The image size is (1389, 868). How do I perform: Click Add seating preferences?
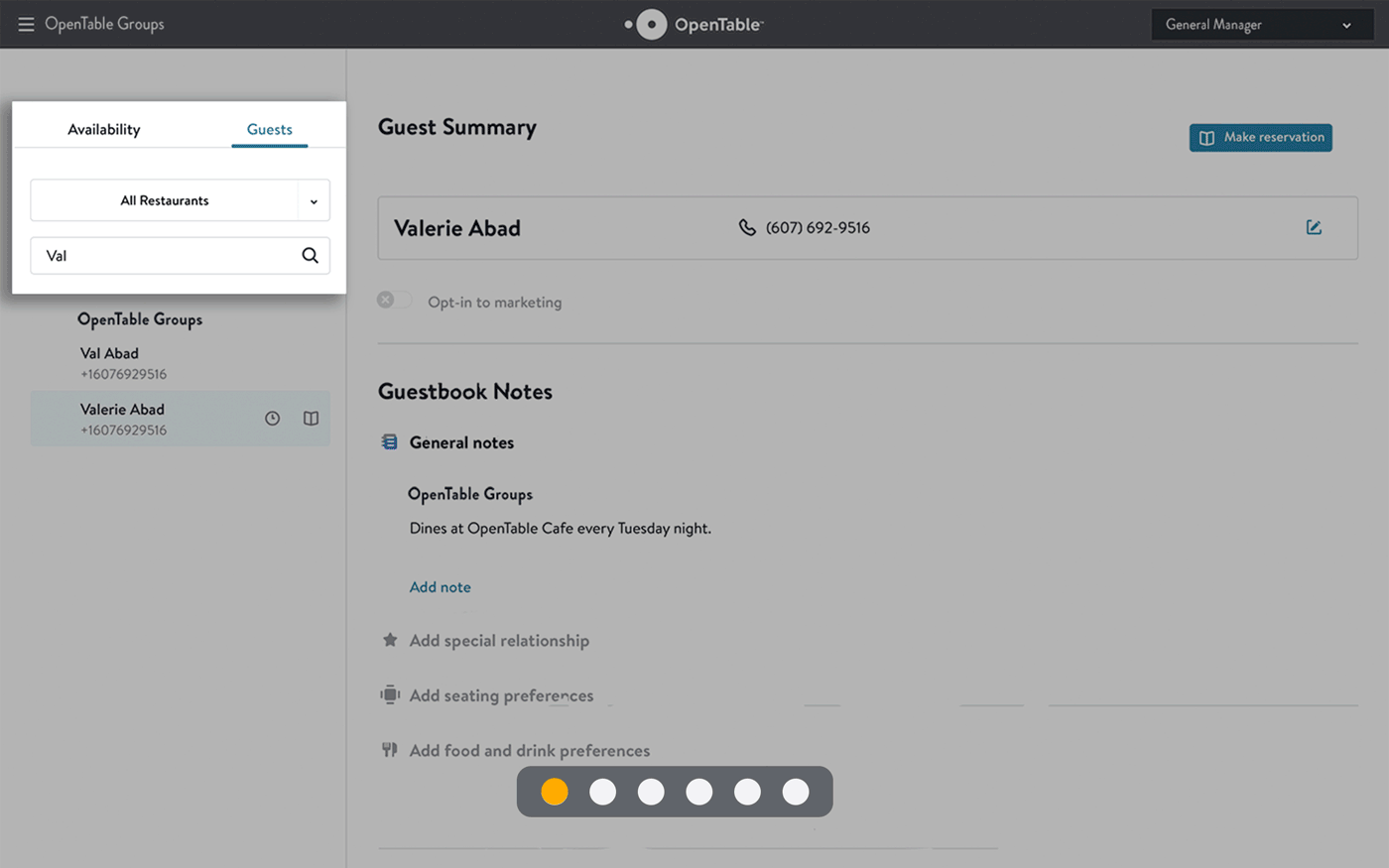click(501, 695)
